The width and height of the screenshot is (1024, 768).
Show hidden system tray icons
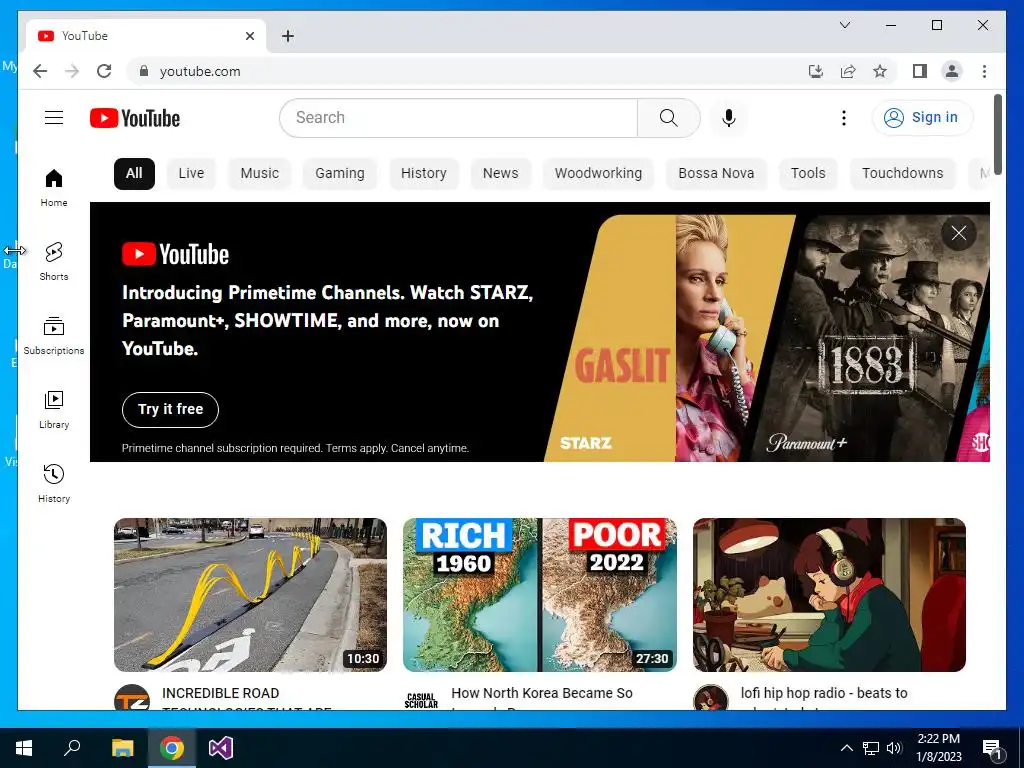pos(846,748)
